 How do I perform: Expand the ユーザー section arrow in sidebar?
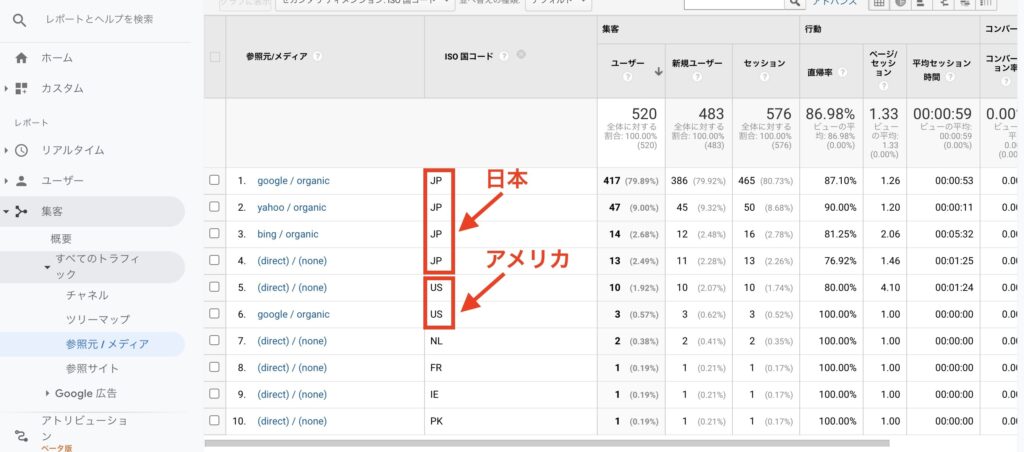click(x=6, y=181)
